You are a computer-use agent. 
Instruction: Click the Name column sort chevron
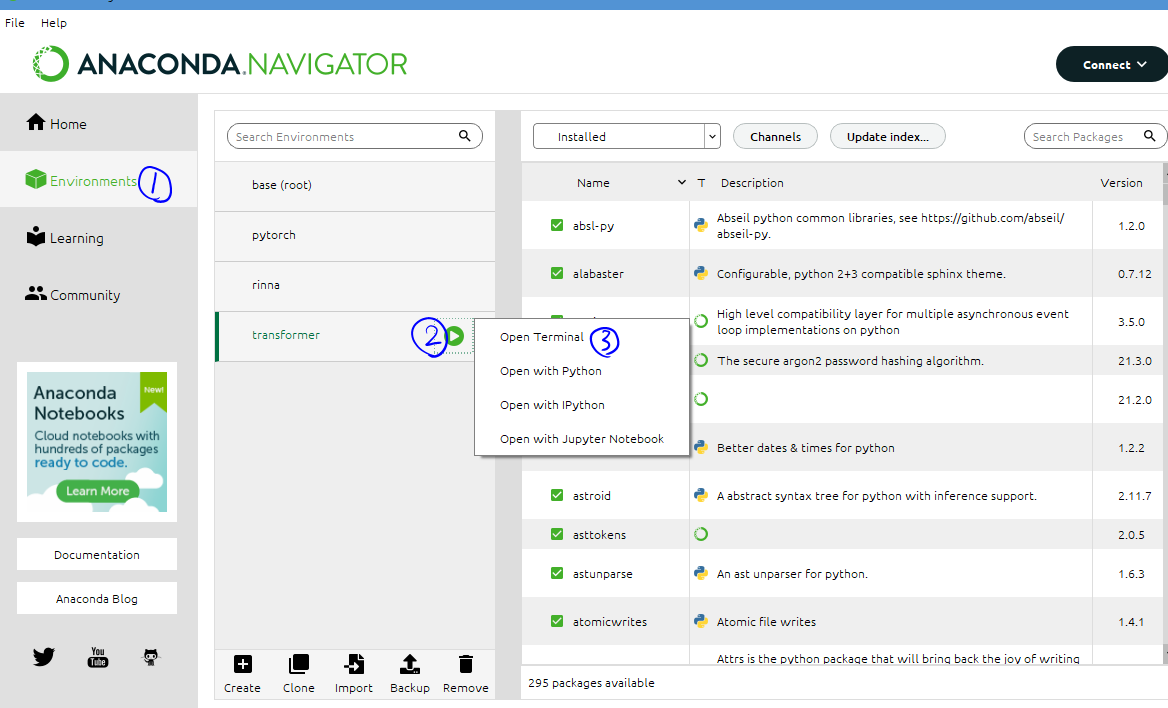(681, 183)
